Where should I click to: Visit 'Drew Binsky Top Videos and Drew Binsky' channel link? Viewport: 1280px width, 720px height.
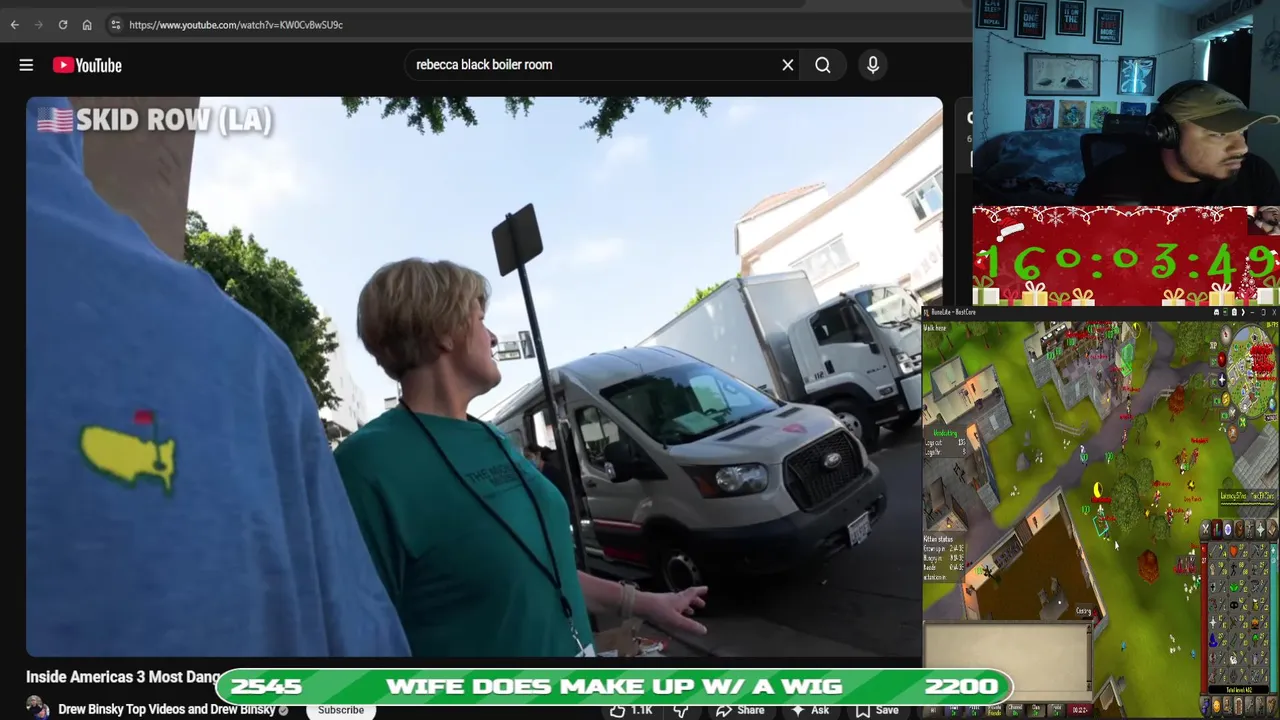pos(166,709)
